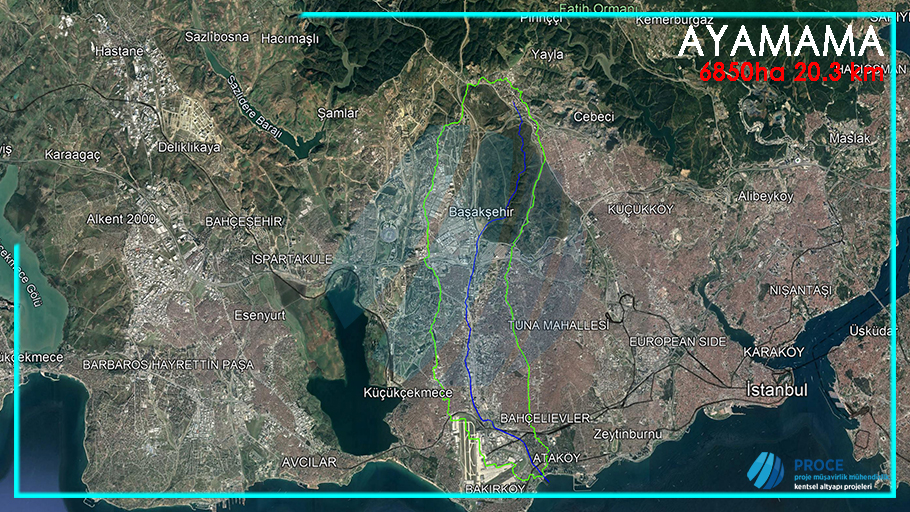
Task: Click the İstanbul city label
Action: tap(776, 389)
